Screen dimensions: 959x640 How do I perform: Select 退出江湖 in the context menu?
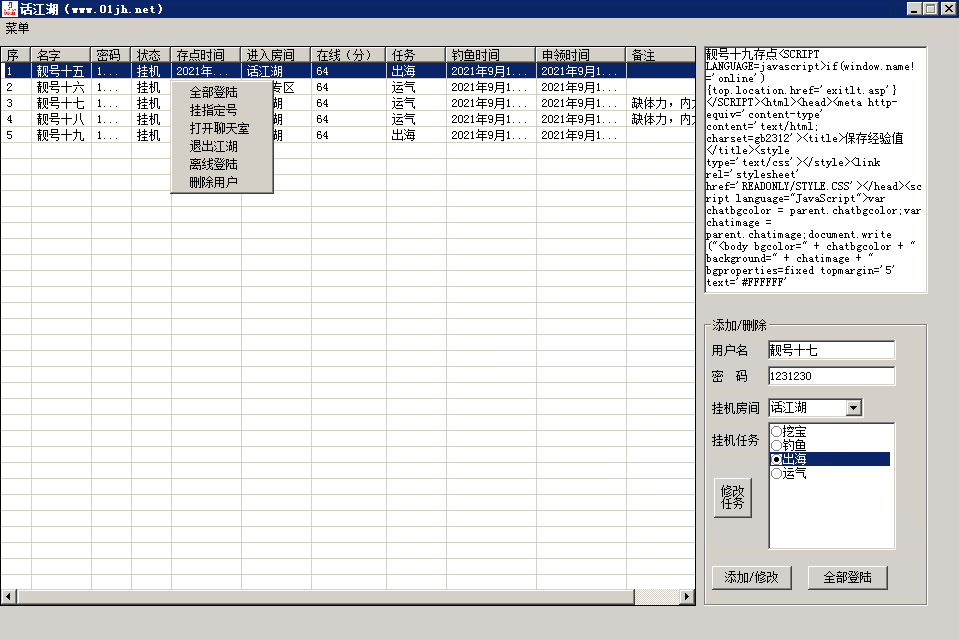213,146
